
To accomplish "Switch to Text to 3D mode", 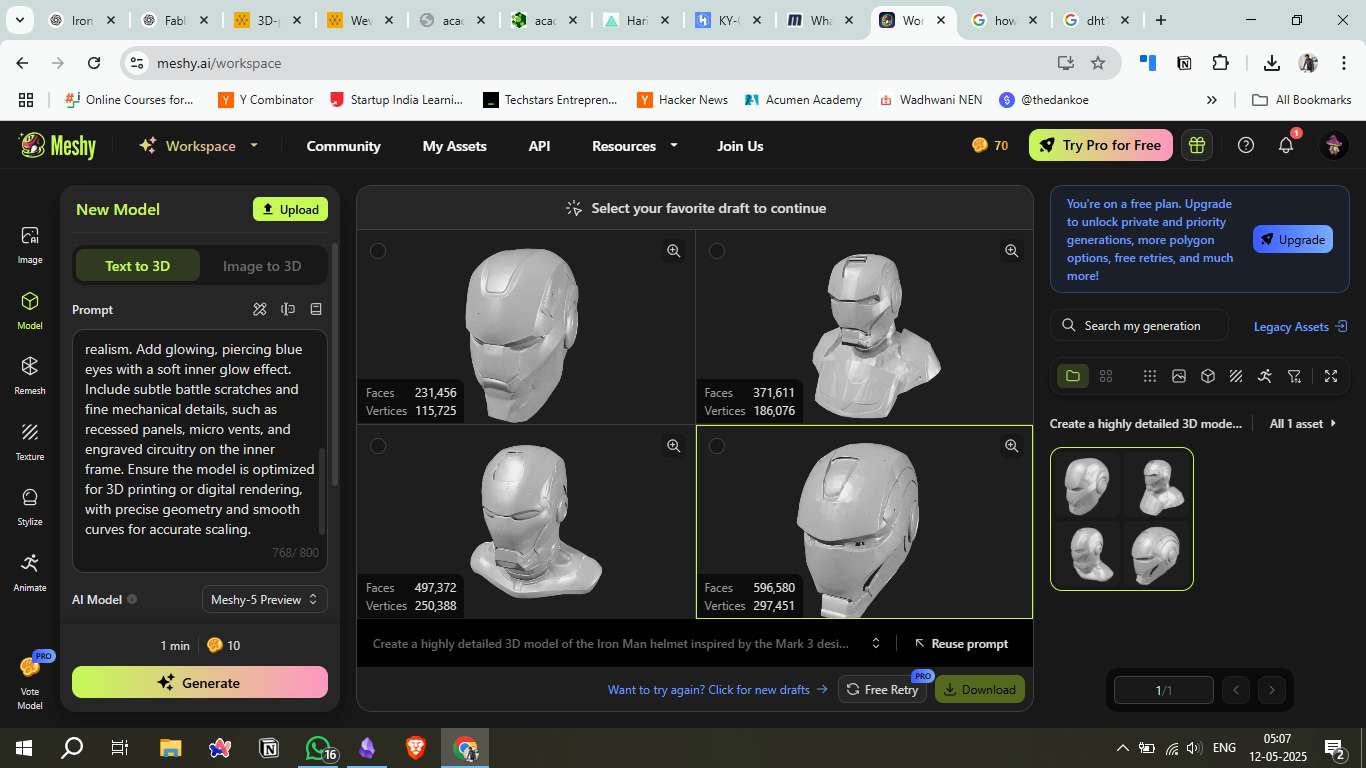I will [x=138, y=266].
